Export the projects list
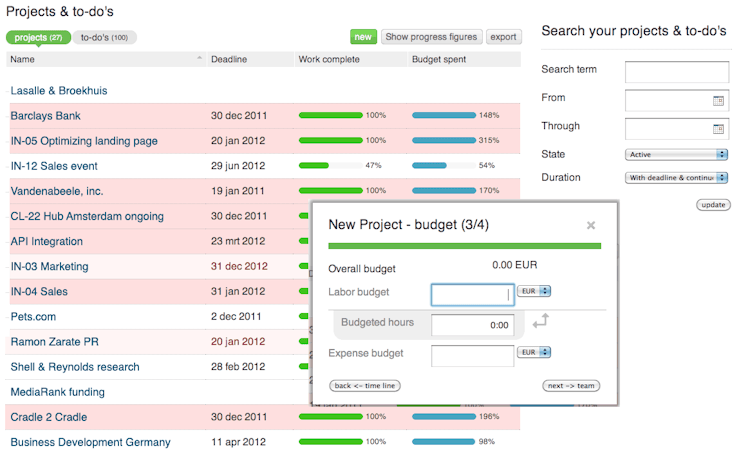Screen dimensions: 739x450 (x=503, y=37)
